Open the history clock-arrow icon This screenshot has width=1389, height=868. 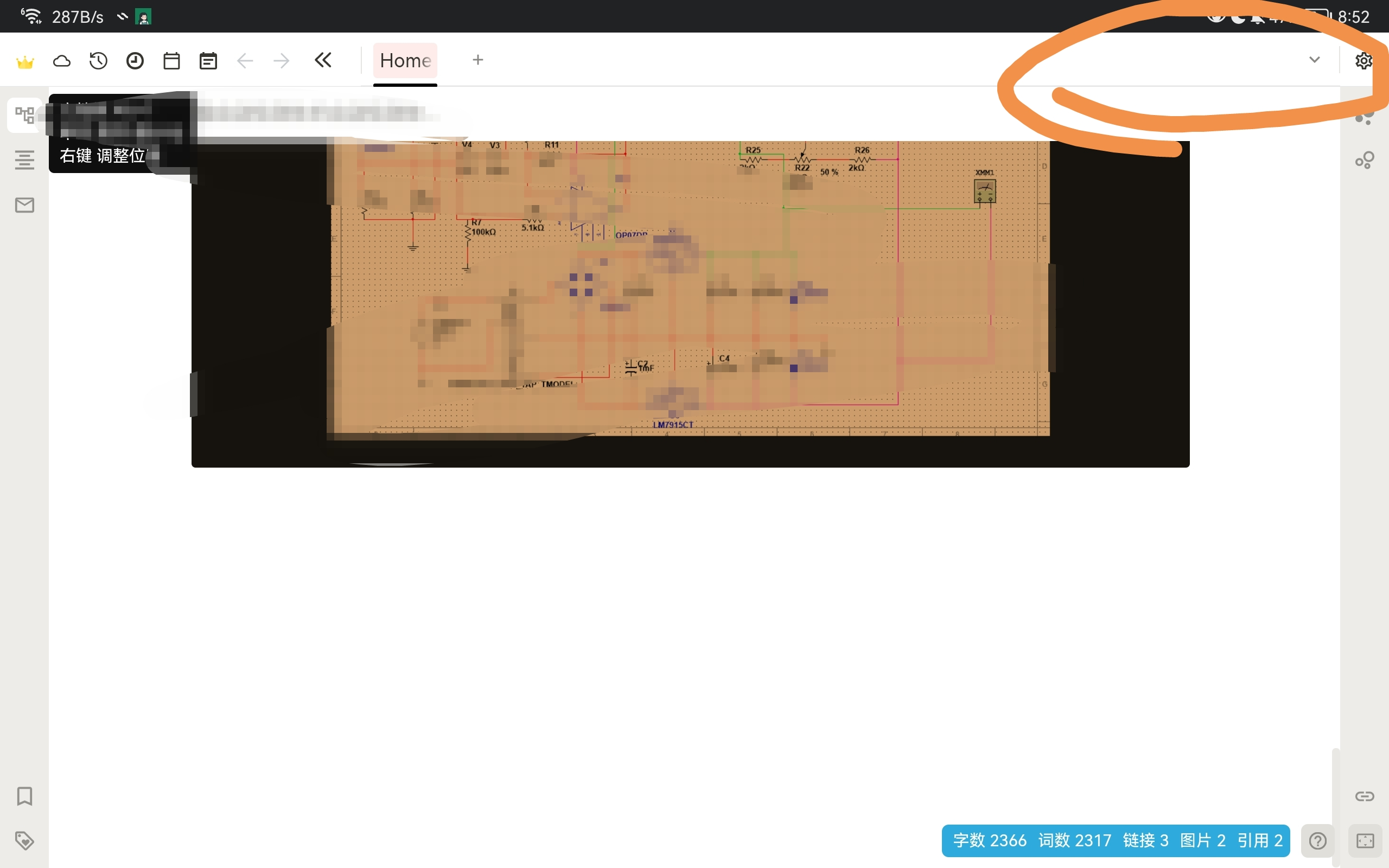pyautogui.click(x=98, y=61)
